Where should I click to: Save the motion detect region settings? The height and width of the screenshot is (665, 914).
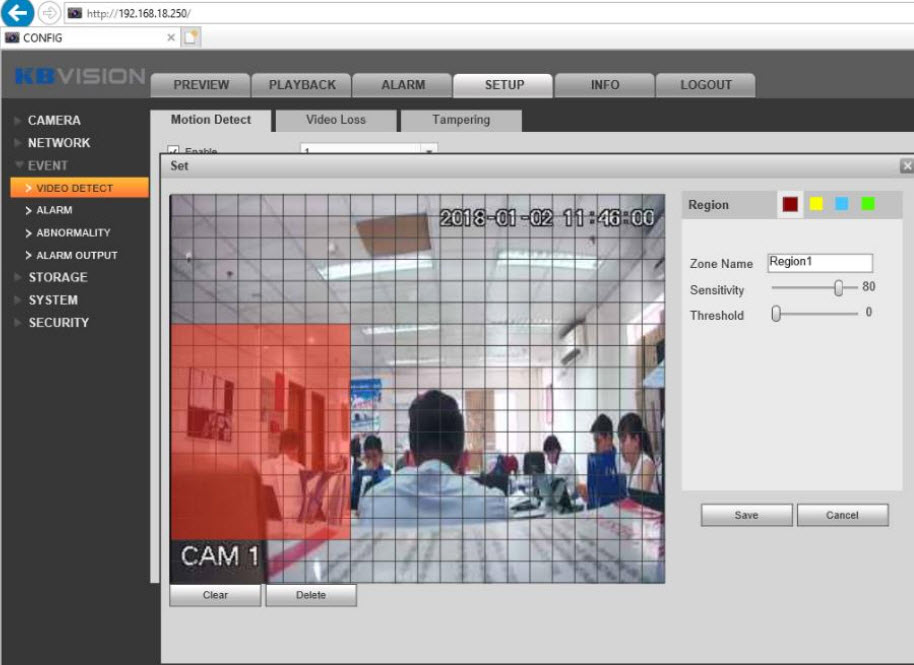coord(746,515)
